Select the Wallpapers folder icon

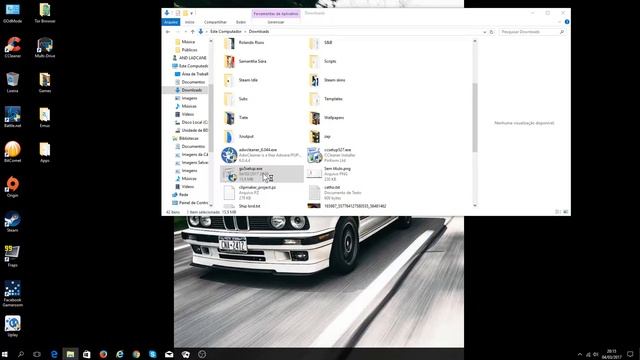[x=314, y=118]
